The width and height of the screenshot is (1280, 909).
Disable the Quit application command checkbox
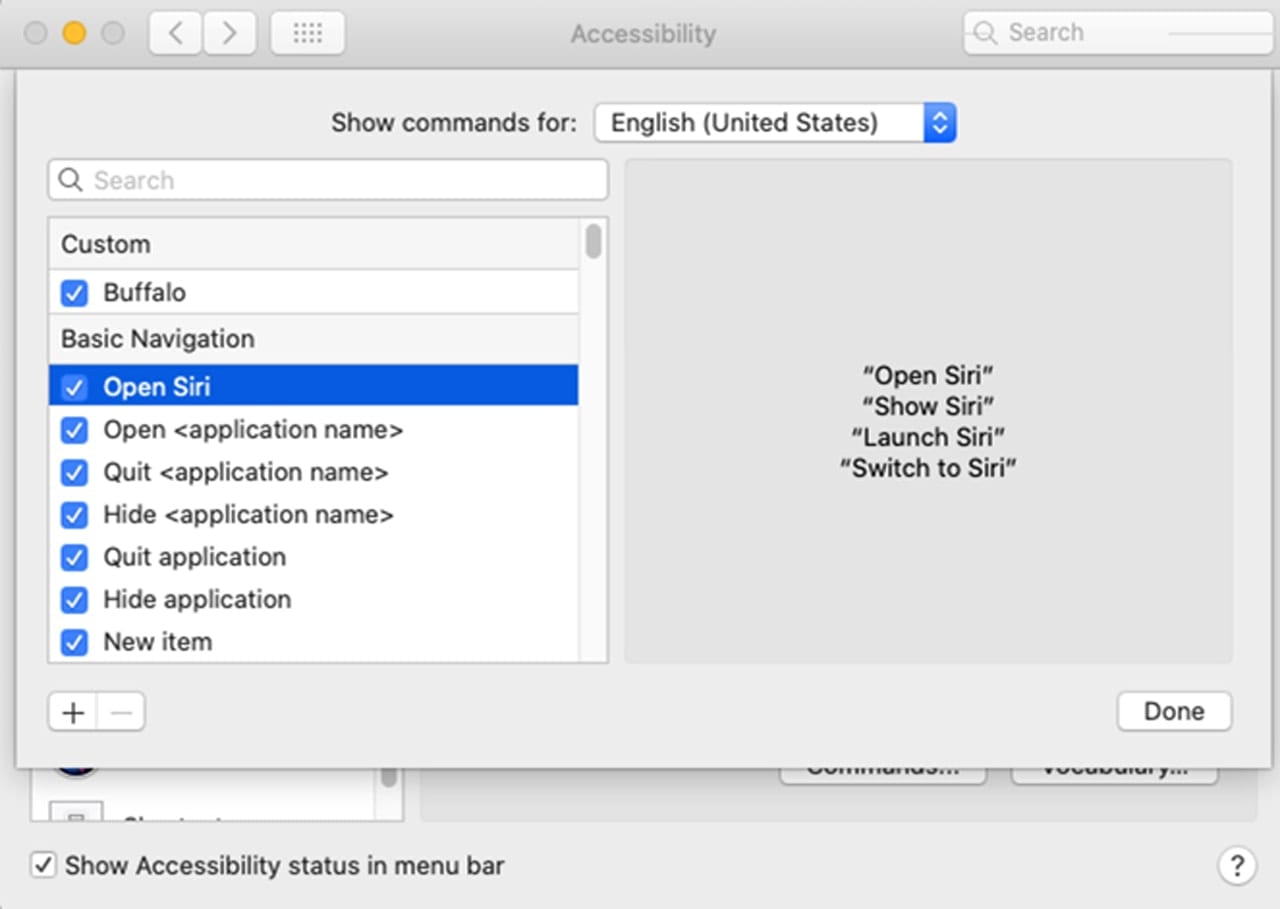(x=74, y=557)
